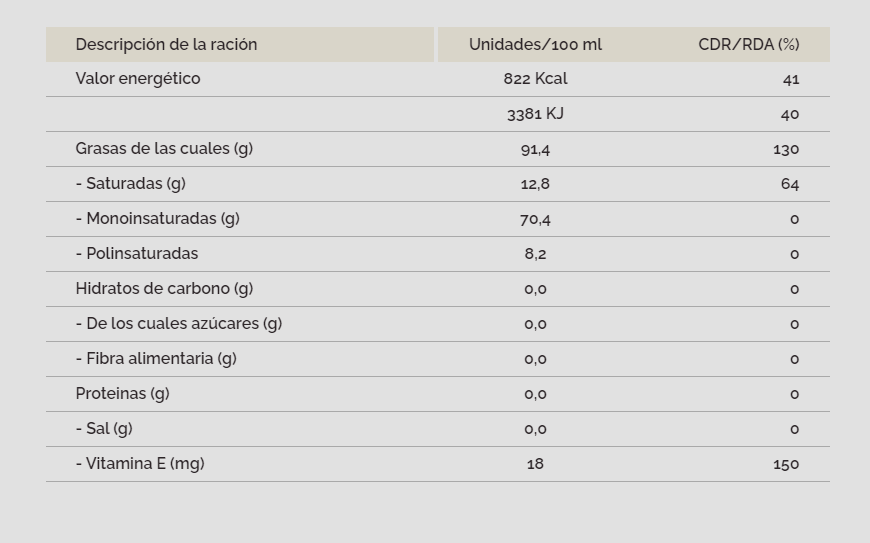870x543 pixels.
Task: Select the "- Monoinsaturadas (g)" label
Action: tap(158, 219)
